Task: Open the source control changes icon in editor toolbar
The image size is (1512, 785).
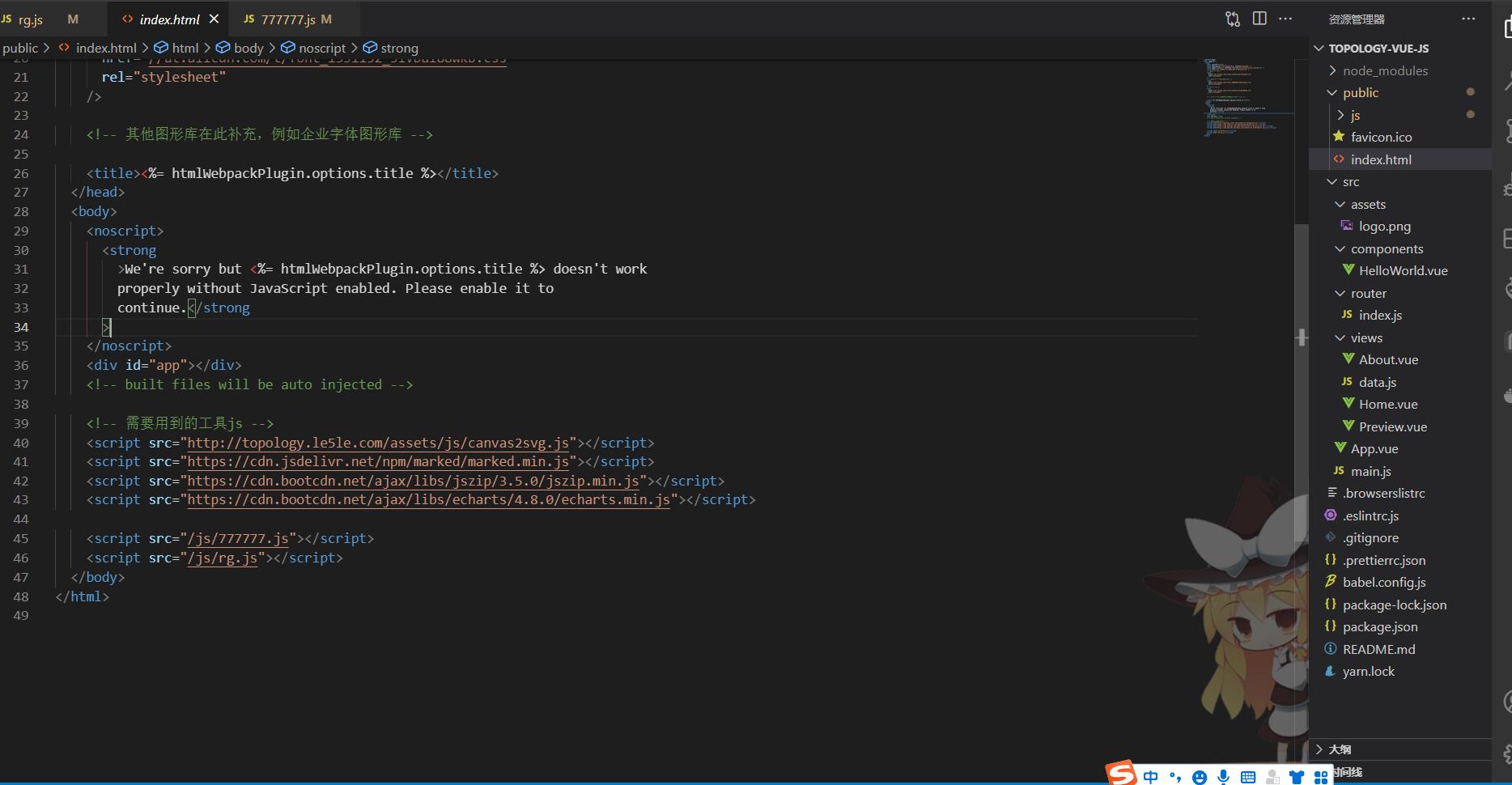Action: pyautogui.click(x=1233, y=19)
